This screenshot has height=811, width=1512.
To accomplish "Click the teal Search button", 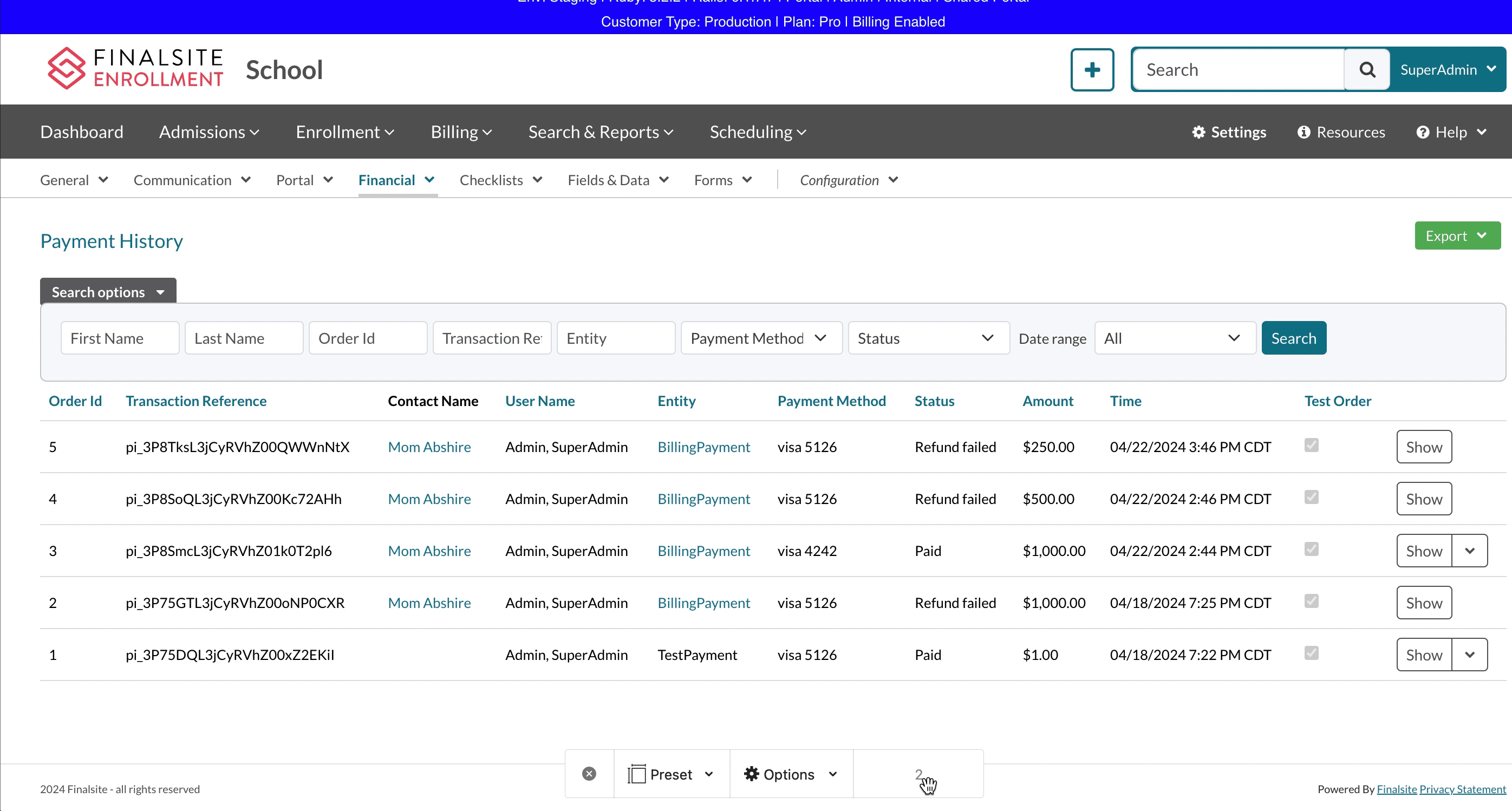I will tap(1293, 338).
